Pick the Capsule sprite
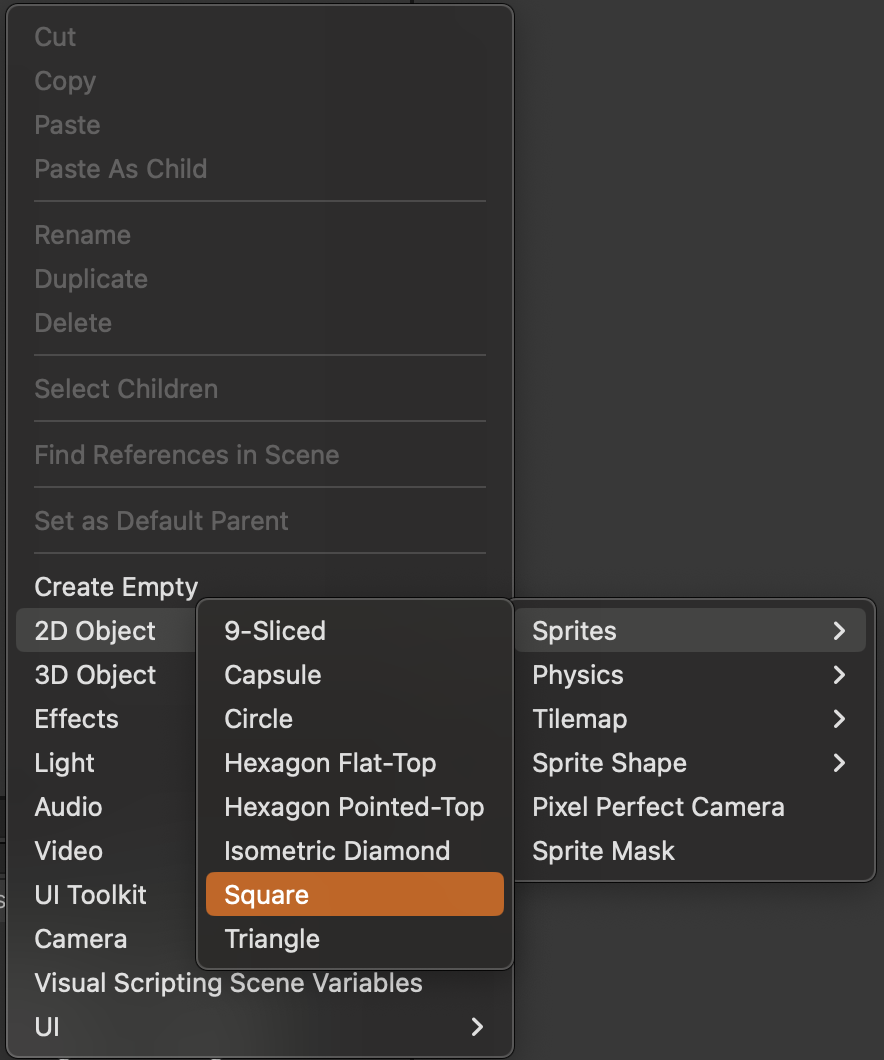Viewport: 884px width, 1060px height. click(272, 675)
